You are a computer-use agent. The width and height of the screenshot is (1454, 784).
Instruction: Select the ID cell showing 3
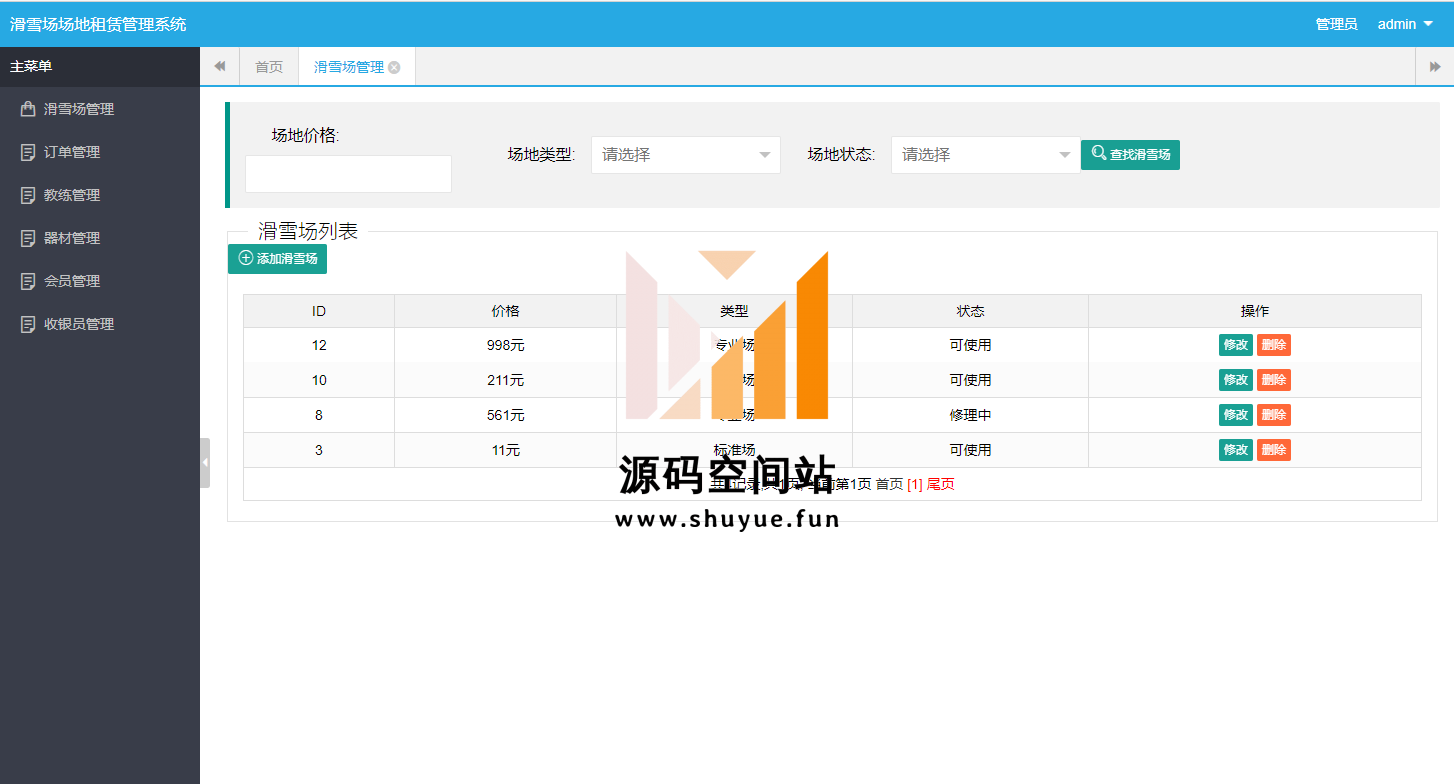point(319,450)
